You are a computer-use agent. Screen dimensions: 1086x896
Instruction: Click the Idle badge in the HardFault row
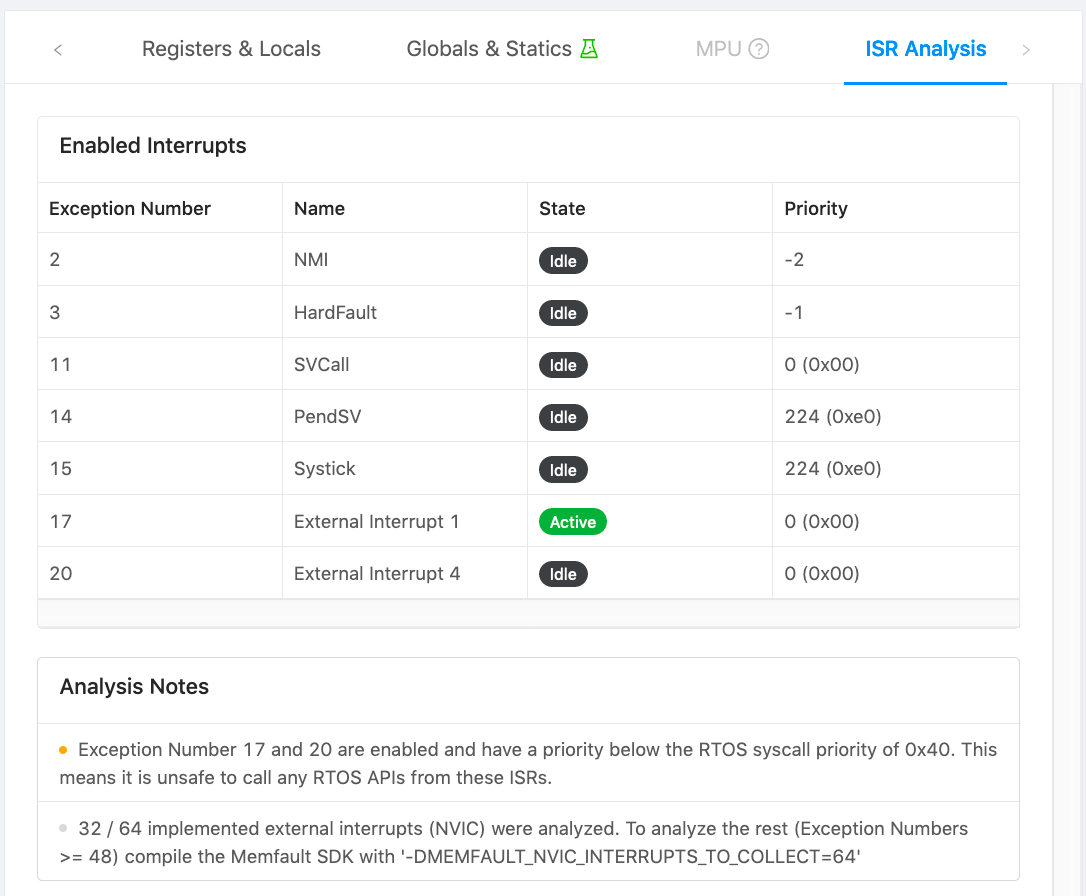[x=563, y=313]
